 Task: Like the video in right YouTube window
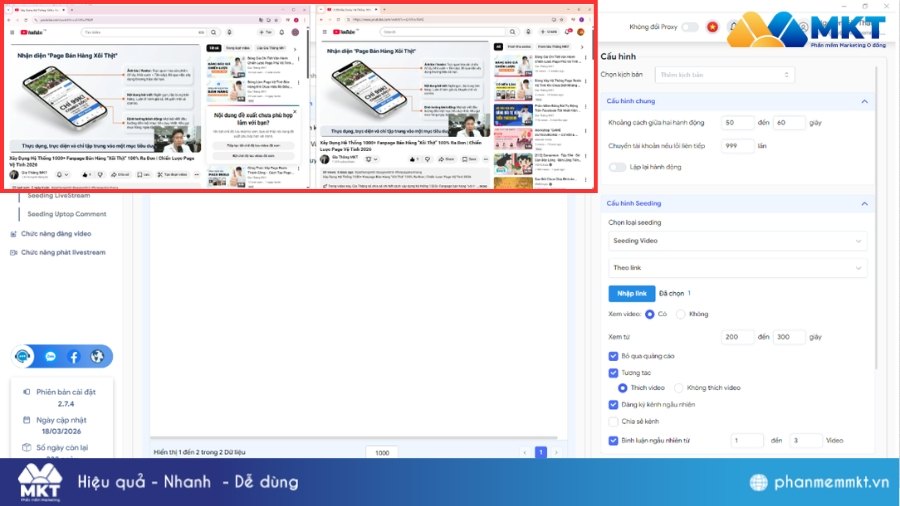(414, 159)
